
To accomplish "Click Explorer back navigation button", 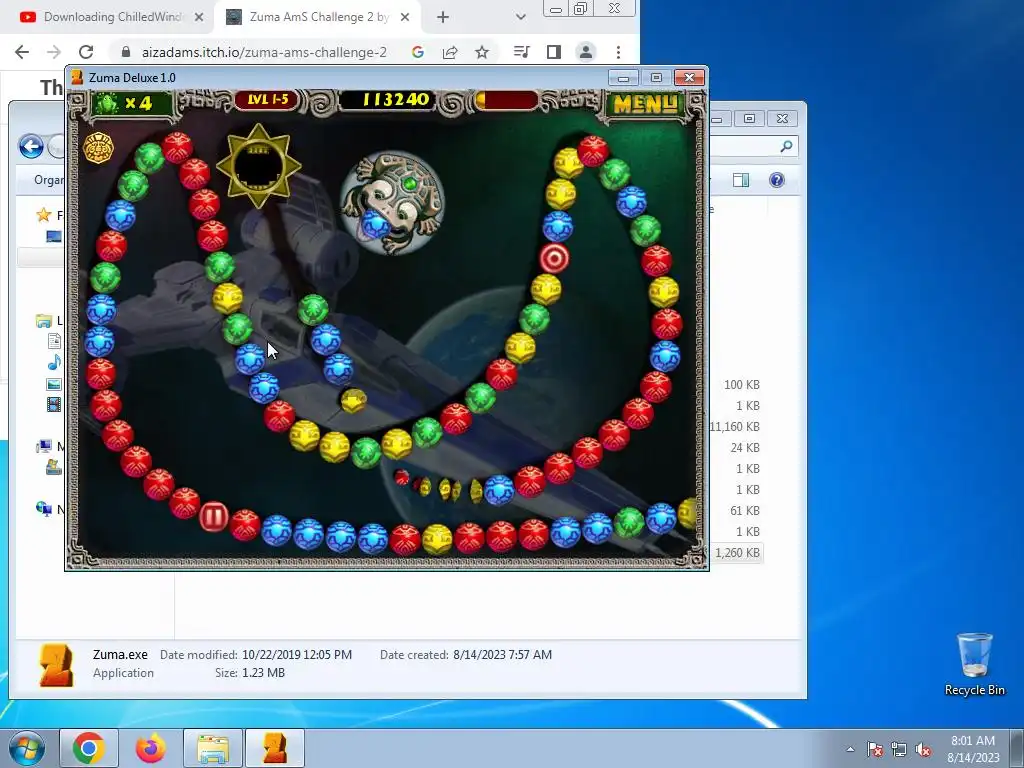I will [x=31, y=146].
